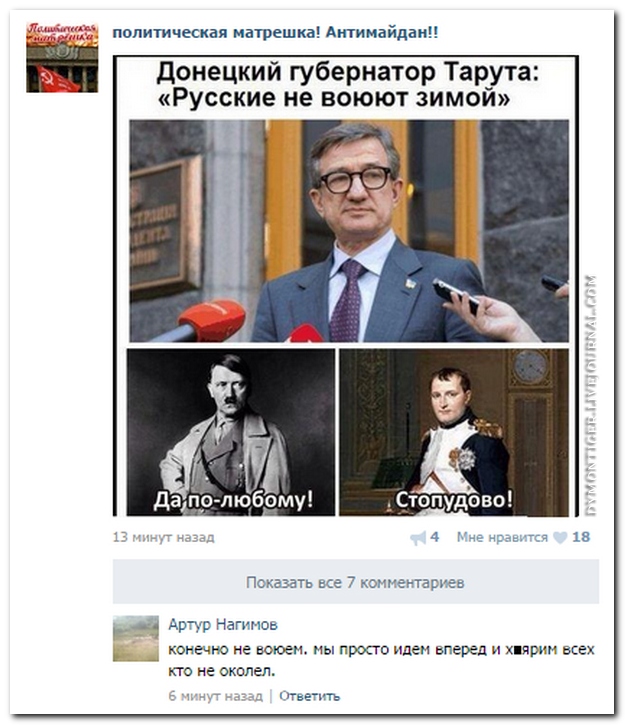Open Артур Нагимов's comment avatar
Viewport: 625px width, 725px height.
pos(135,638)
